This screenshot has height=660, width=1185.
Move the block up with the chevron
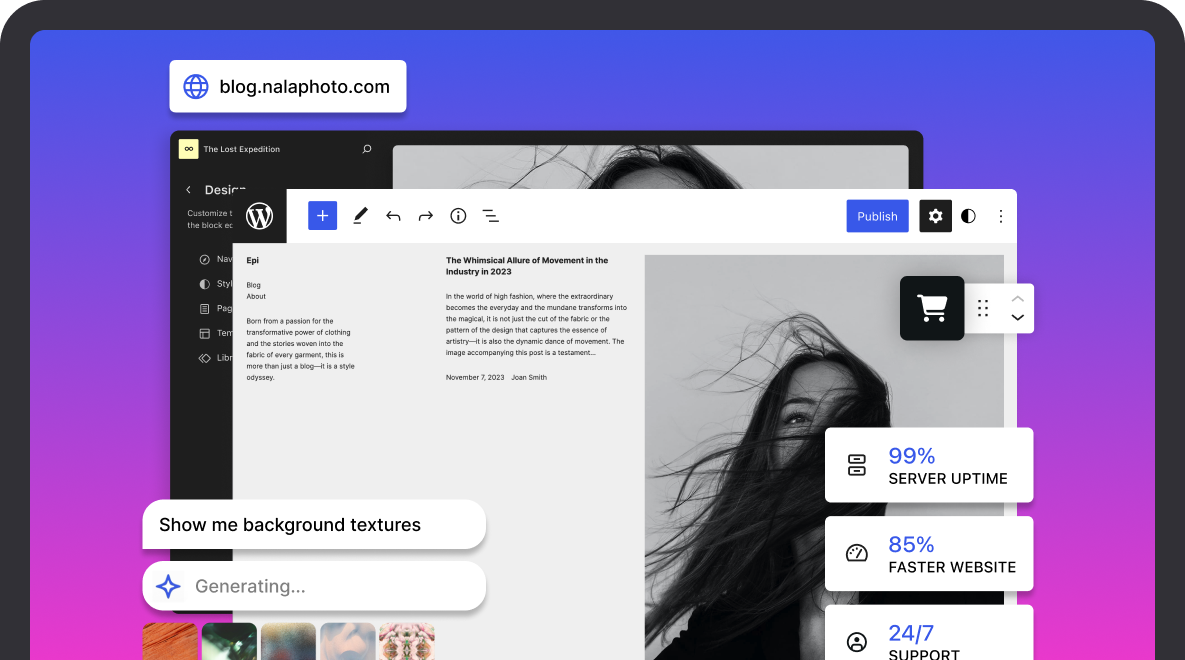point(1017,298)
